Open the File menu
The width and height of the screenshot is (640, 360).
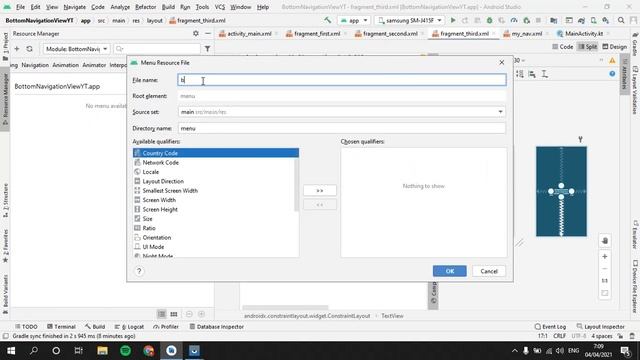click(20, 7)
